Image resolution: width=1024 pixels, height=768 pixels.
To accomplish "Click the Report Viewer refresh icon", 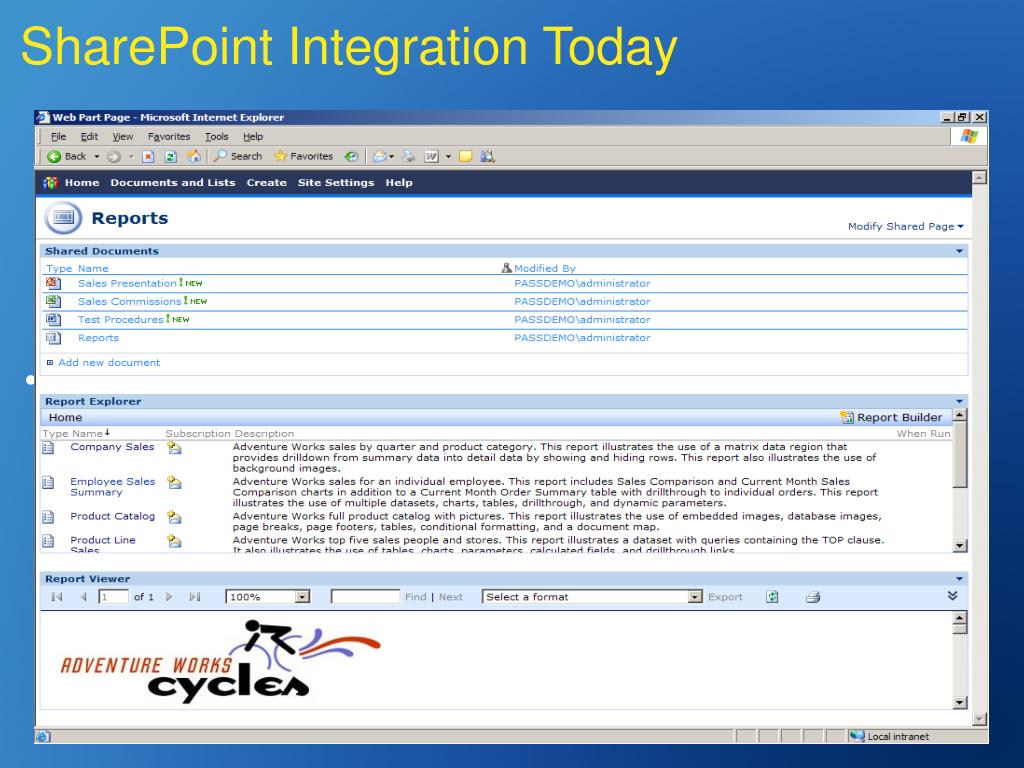I will [x=773, y=597].
